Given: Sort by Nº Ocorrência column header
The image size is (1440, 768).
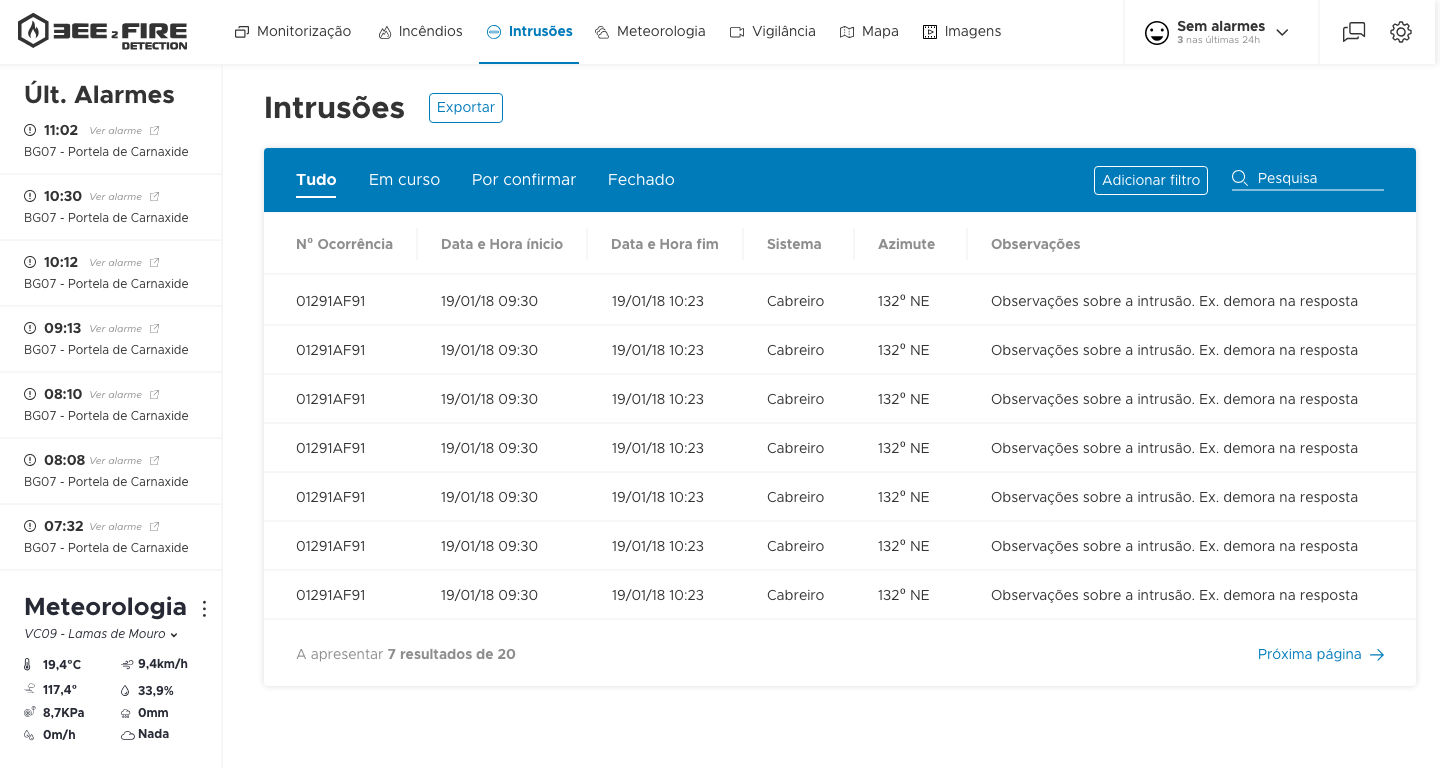Looking at the screenshot, I should coord(344,244).
